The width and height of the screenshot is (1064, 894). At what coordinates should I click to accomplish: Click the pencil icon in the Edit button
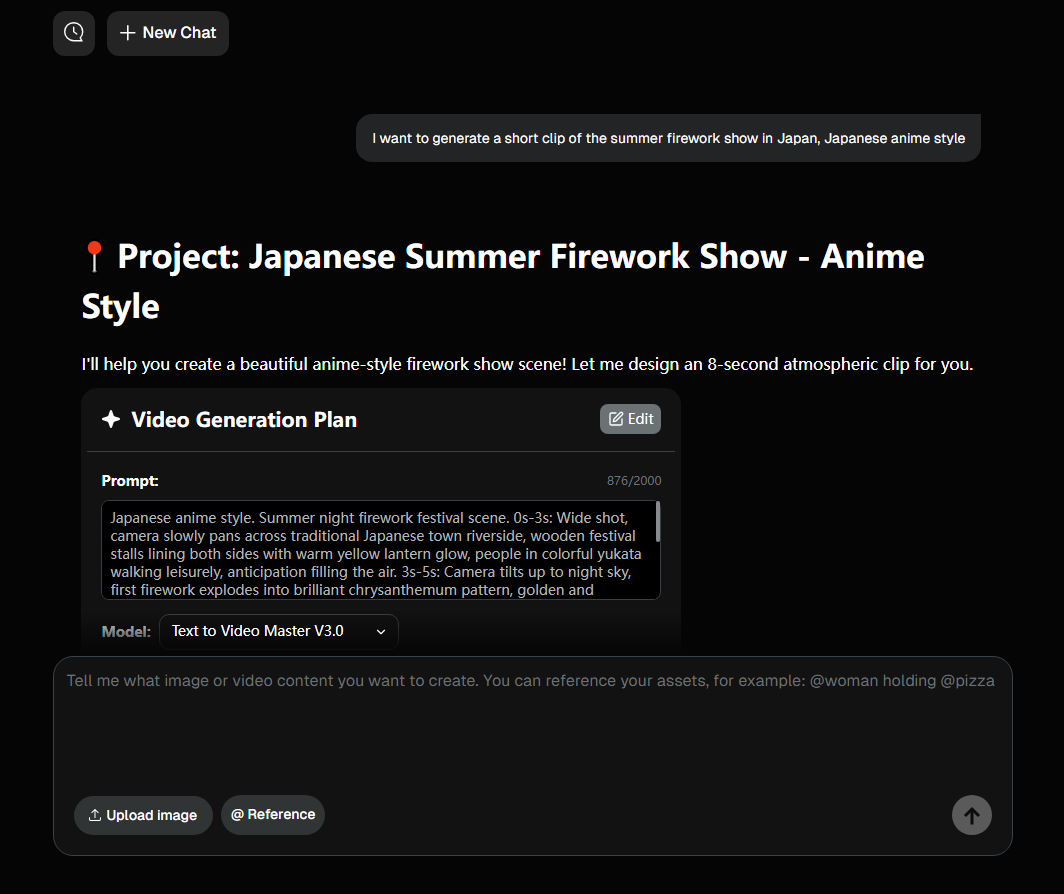[616, 419]
